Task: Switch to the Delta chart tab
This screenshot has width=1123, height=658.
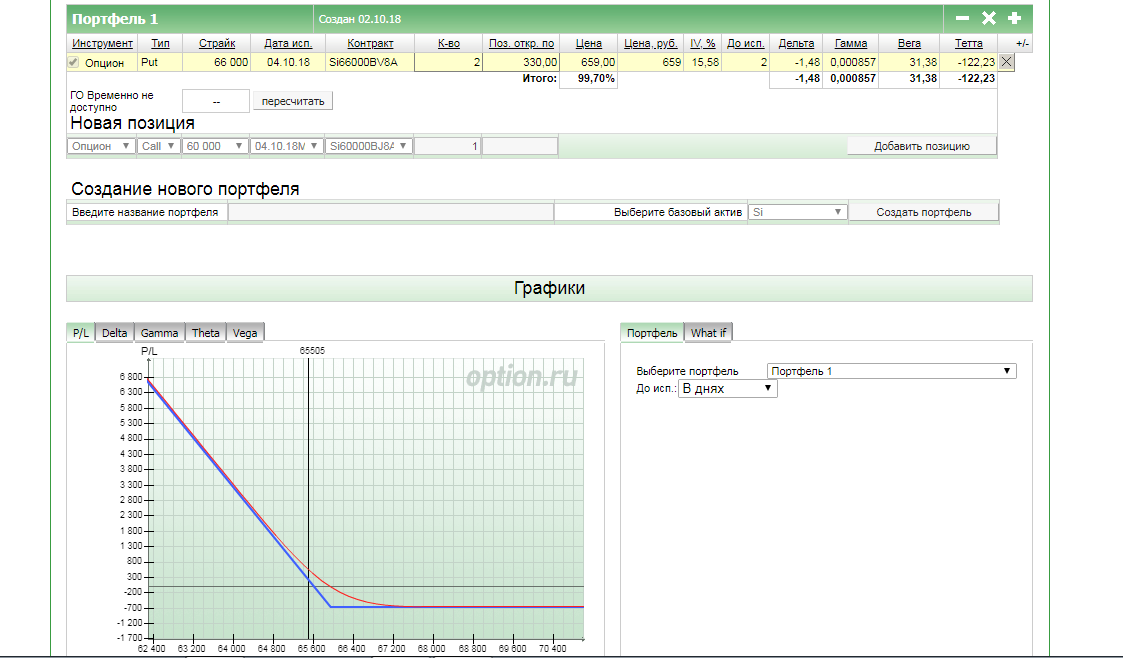Action: pyautogui.click(x=114, y=333)
